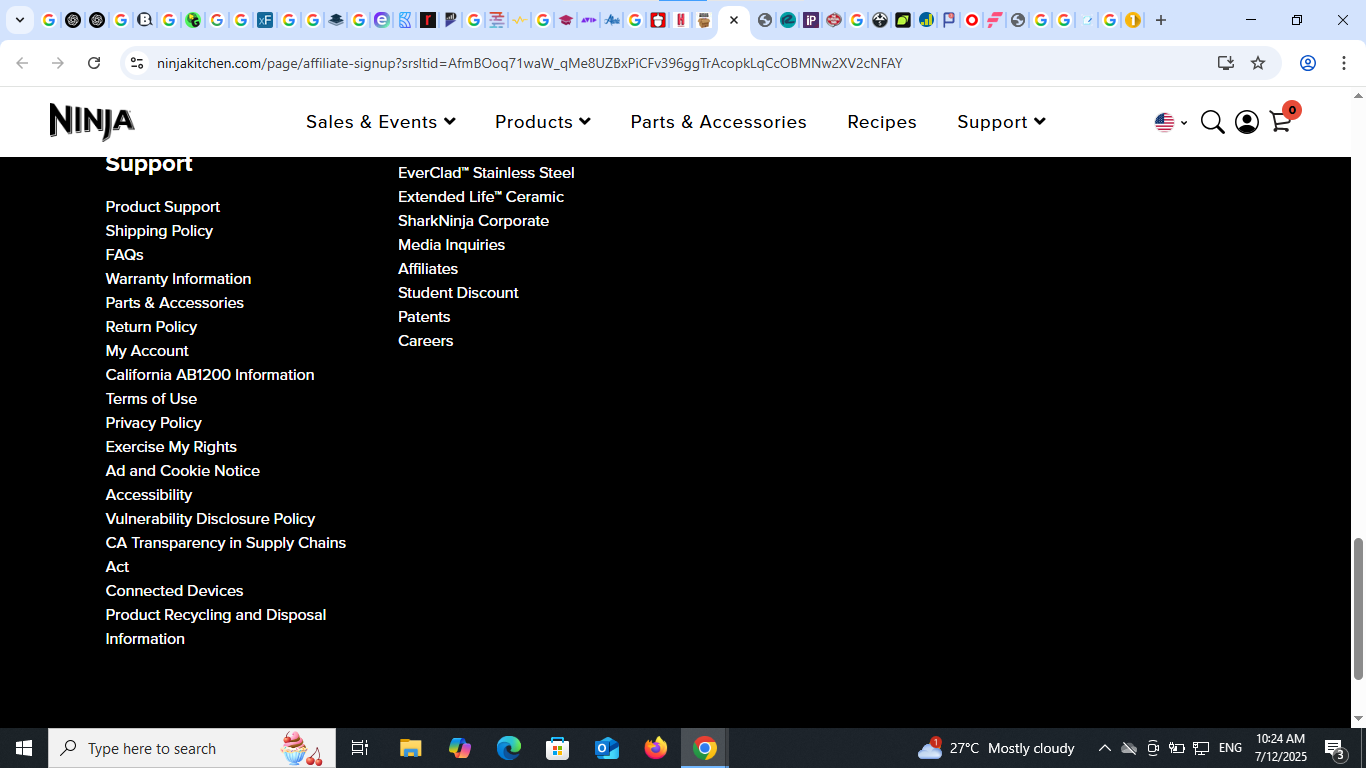Open Extended Life Ceramic link
Viewport: 1366px width, 768px height.
[481, 197]
